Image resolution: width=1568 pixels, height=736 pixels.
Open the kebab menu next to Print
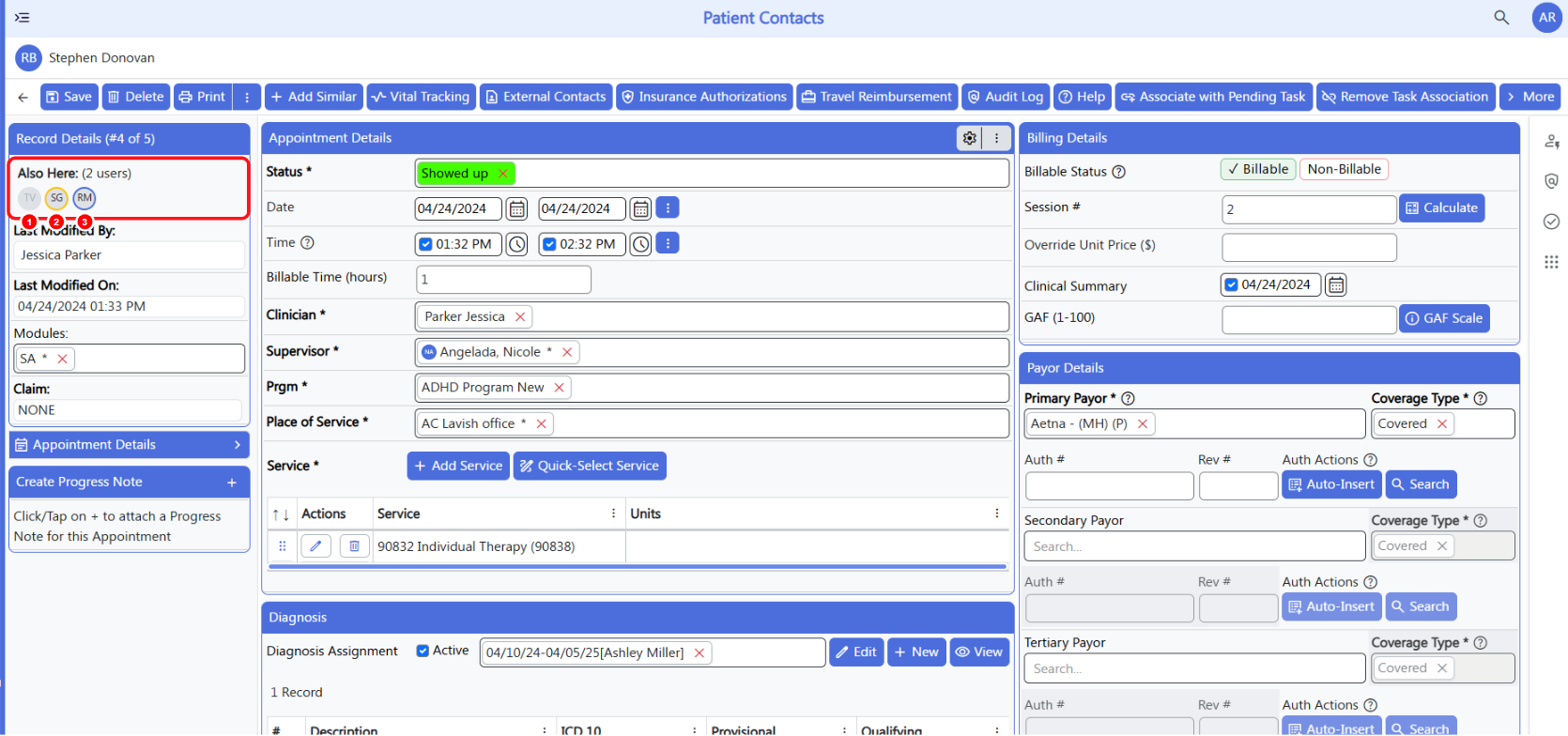[246, 97]
